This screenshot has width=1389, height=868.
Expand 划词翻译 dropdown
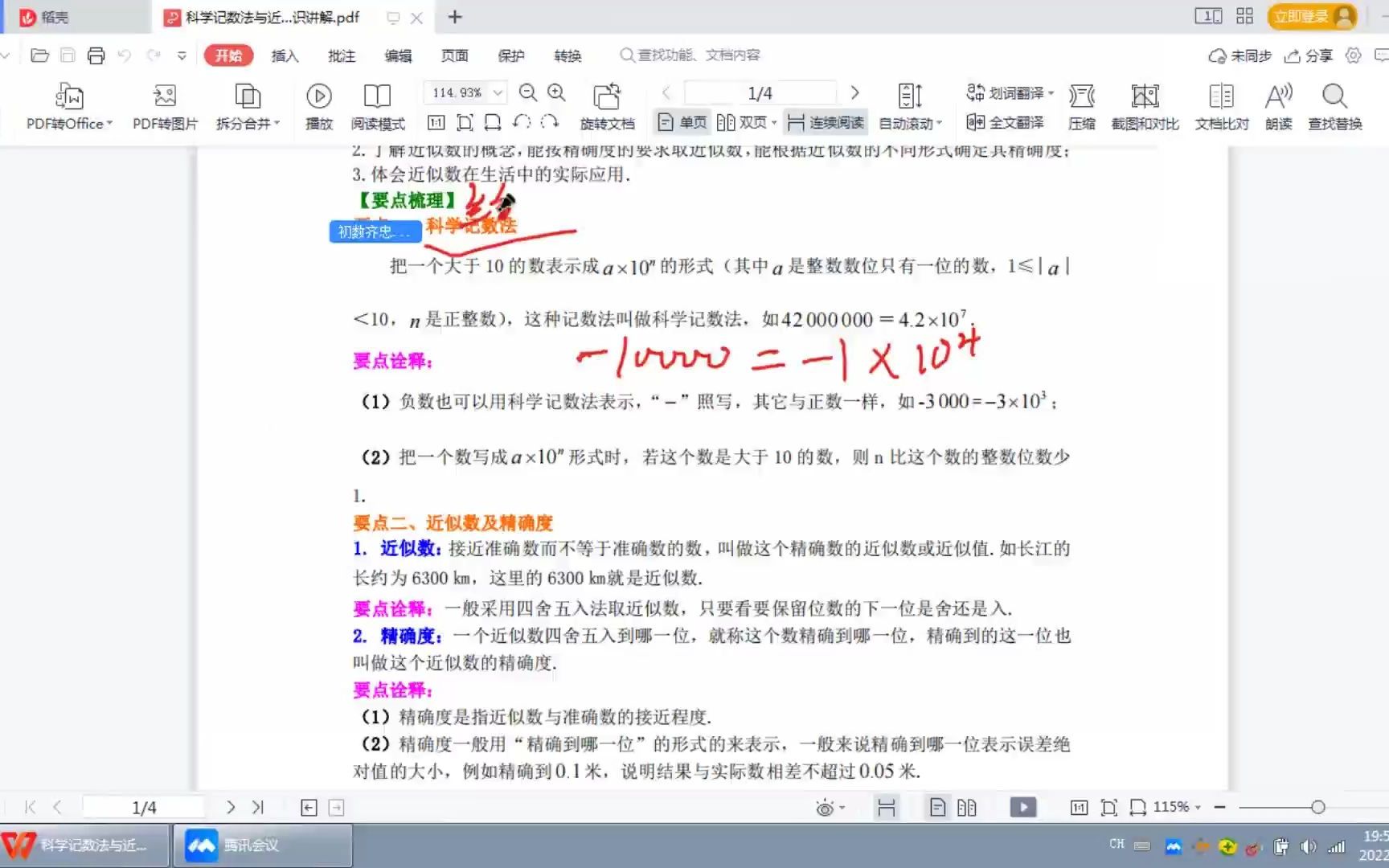point(1051,93)
